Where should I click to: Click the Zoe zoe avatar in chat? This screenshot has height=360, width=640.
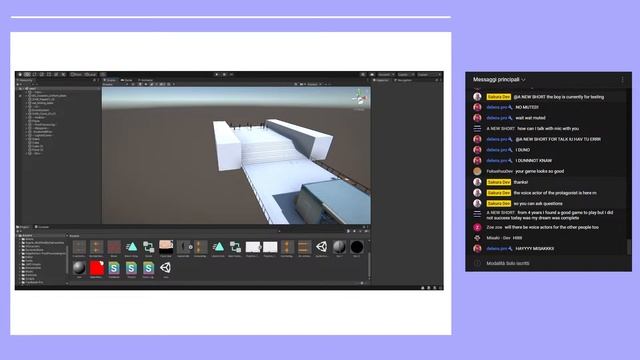click(x=477, y=227)
